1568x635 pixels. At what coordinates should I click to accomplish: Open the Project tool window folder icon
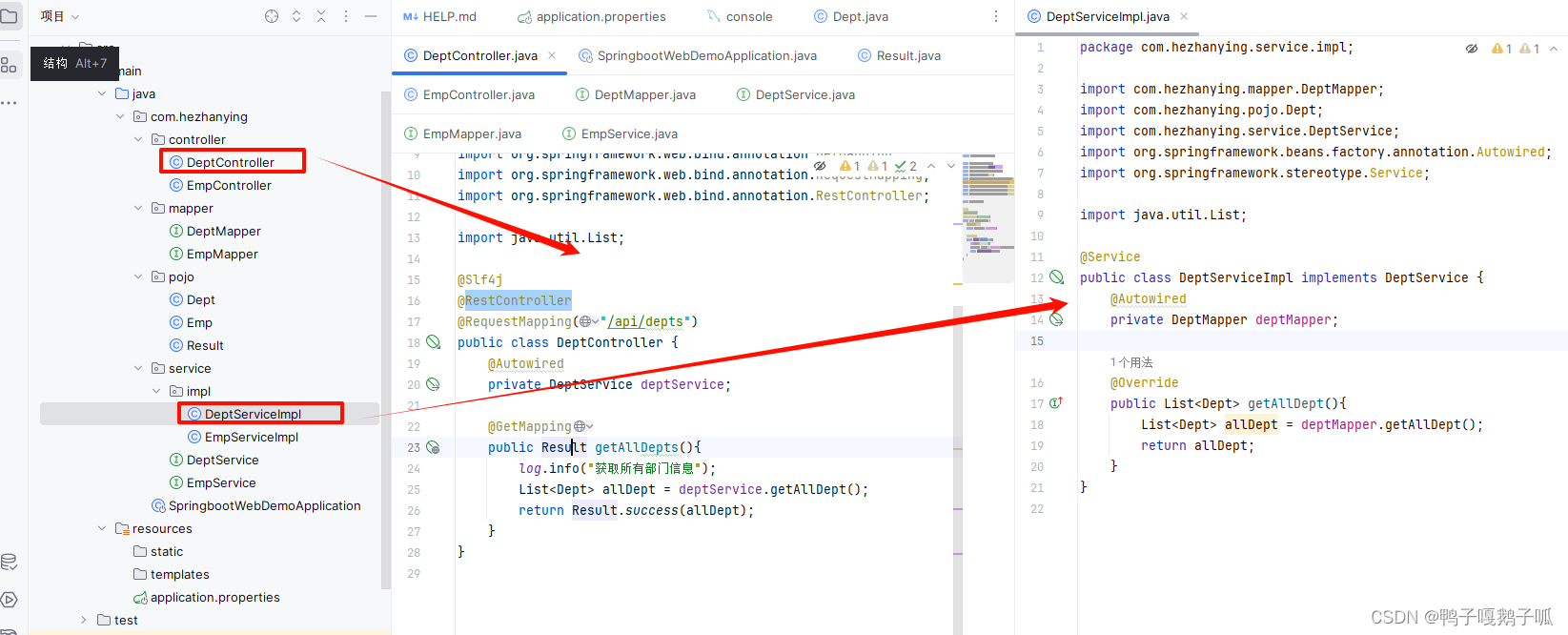click(x=10, y=16)
